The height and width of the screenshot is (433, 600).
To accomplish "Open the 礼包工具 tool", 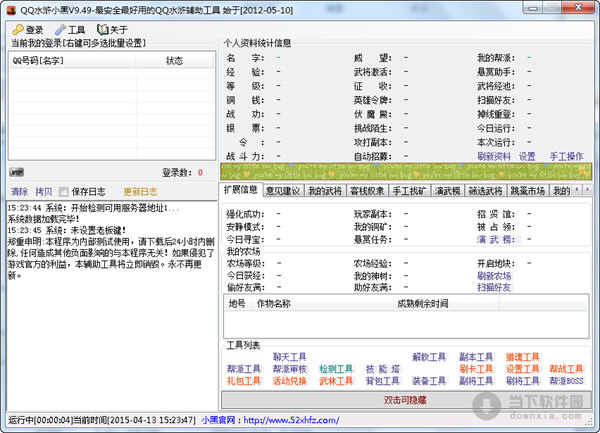I will pyautogui.click(x=243, y=381).
